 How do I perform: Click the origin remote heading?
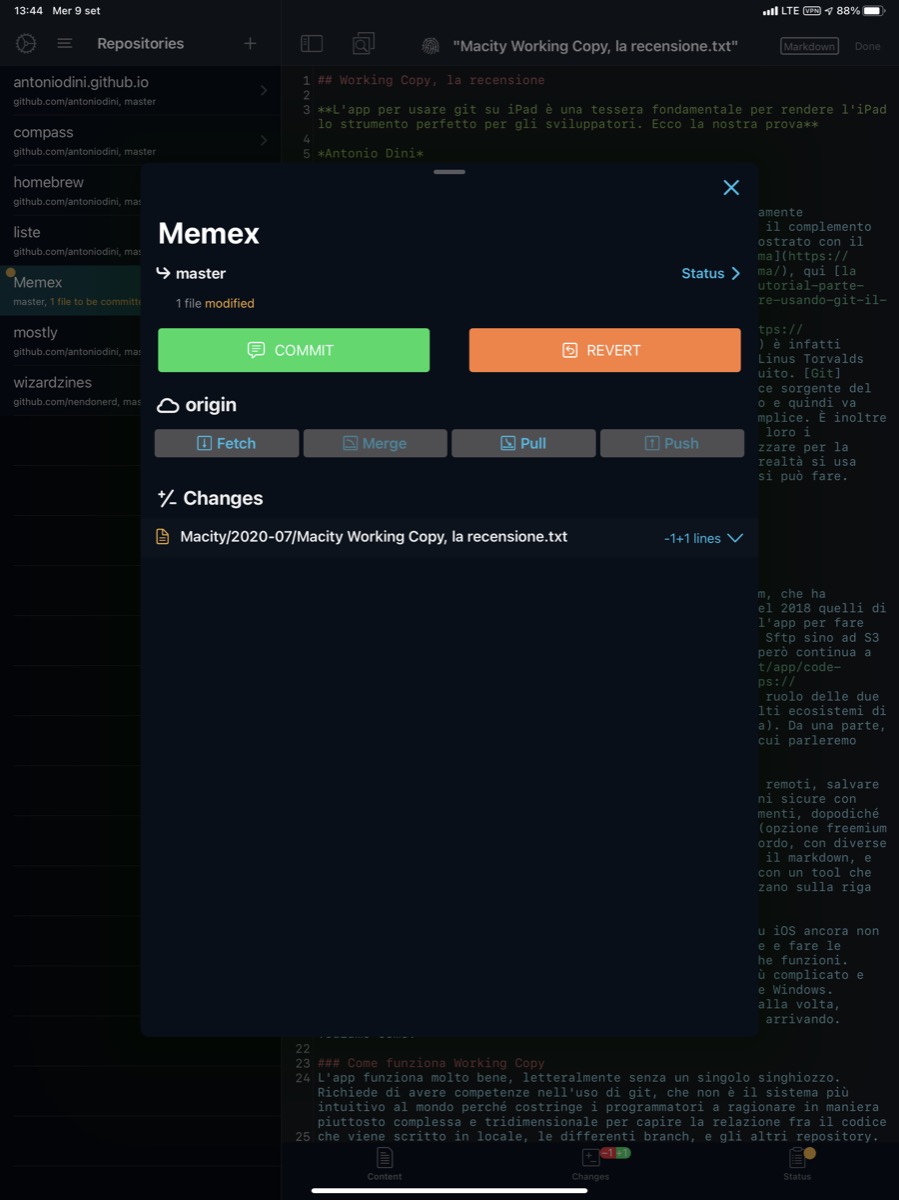[197, 405]
